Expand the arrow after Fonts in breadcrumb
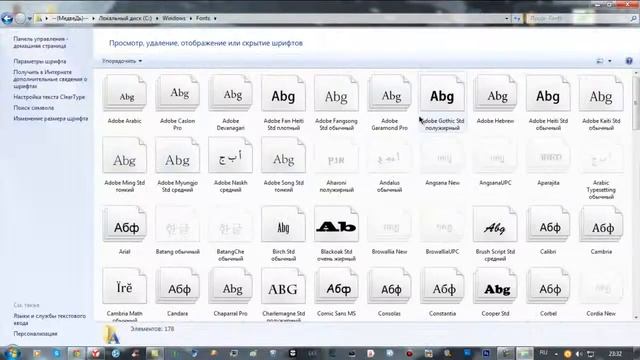Viewport: 640px width, 360px height. [215, 18]
